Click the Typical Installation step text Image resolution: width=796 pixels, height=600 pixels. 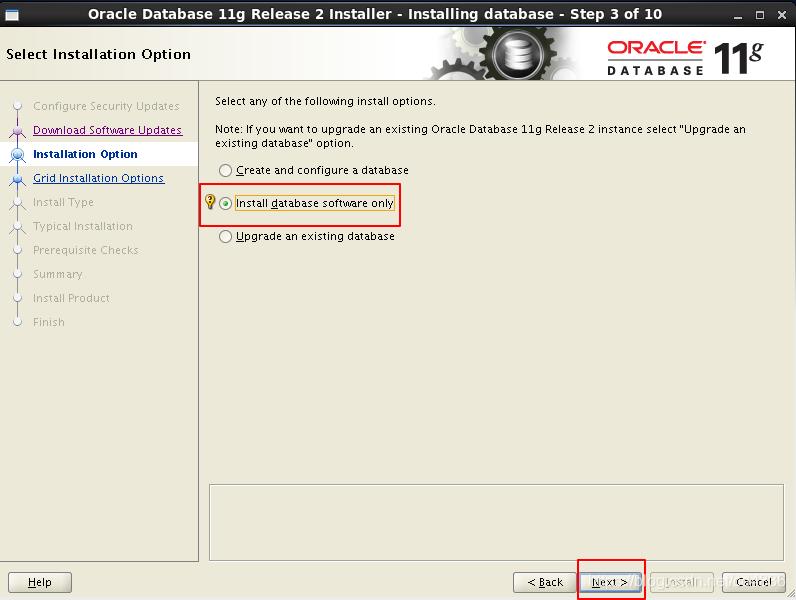83,226
